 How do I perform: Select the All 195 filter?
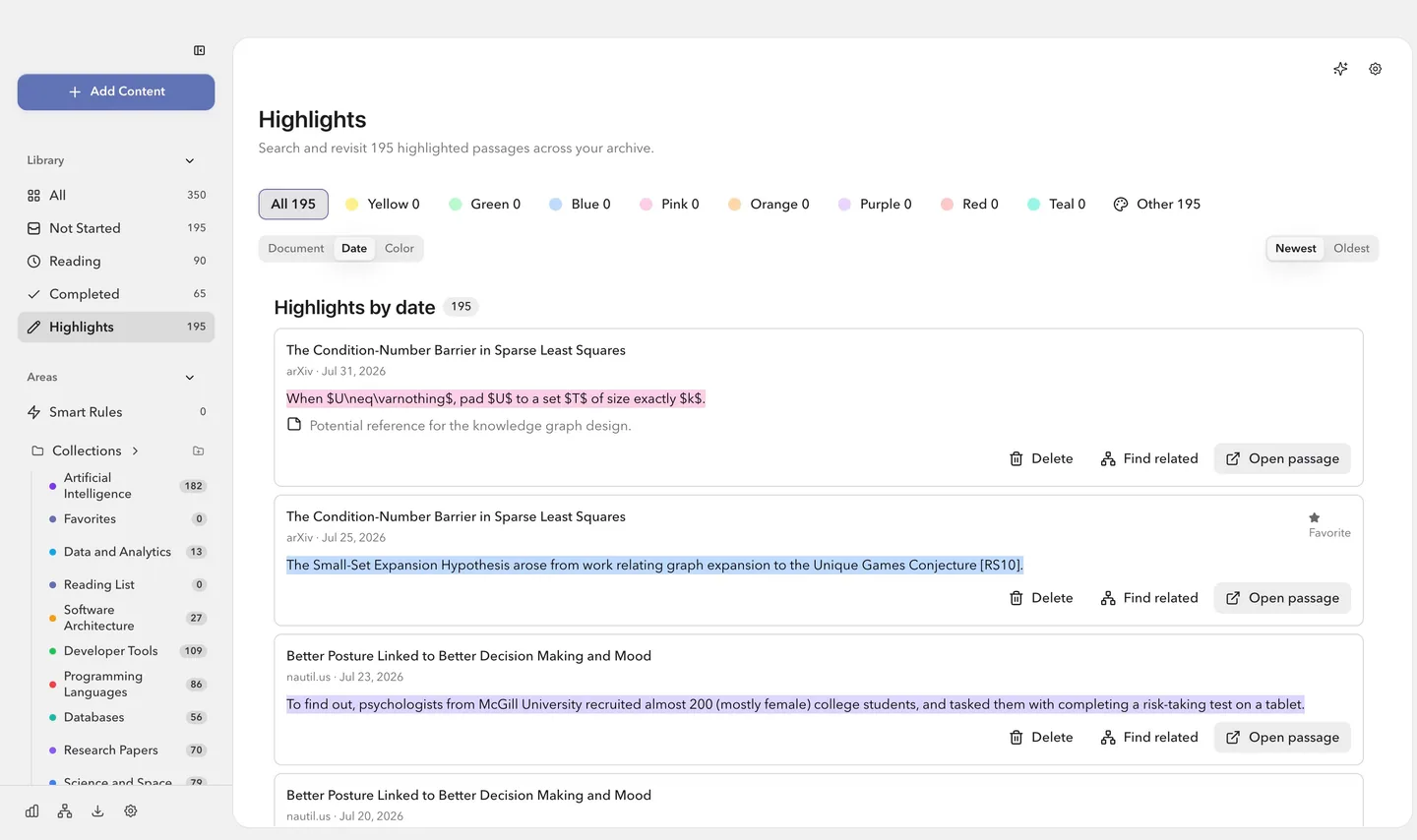[x=293, y=204]
